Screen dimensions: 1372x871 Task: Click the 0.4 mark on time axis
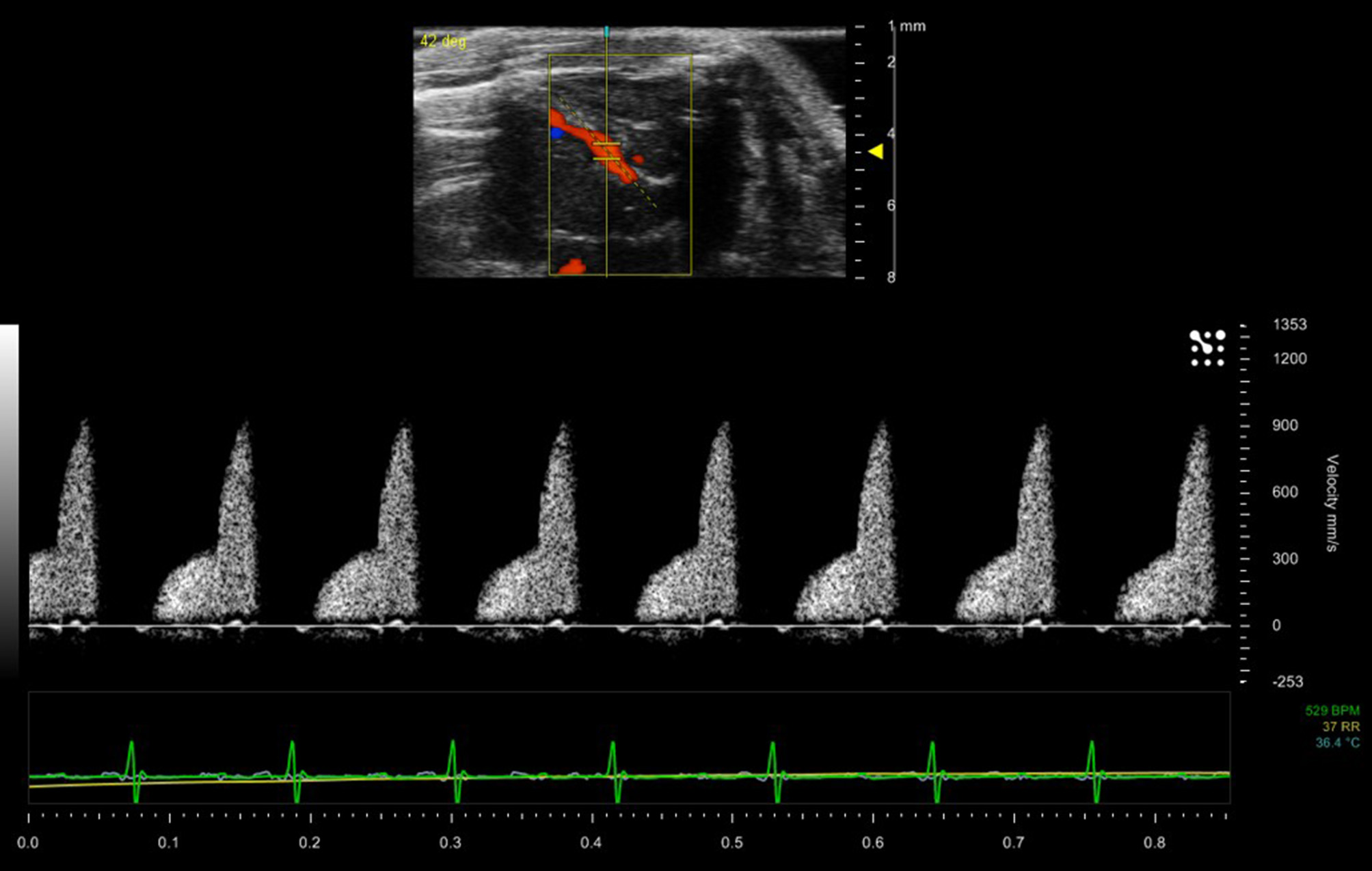[591, 843]
